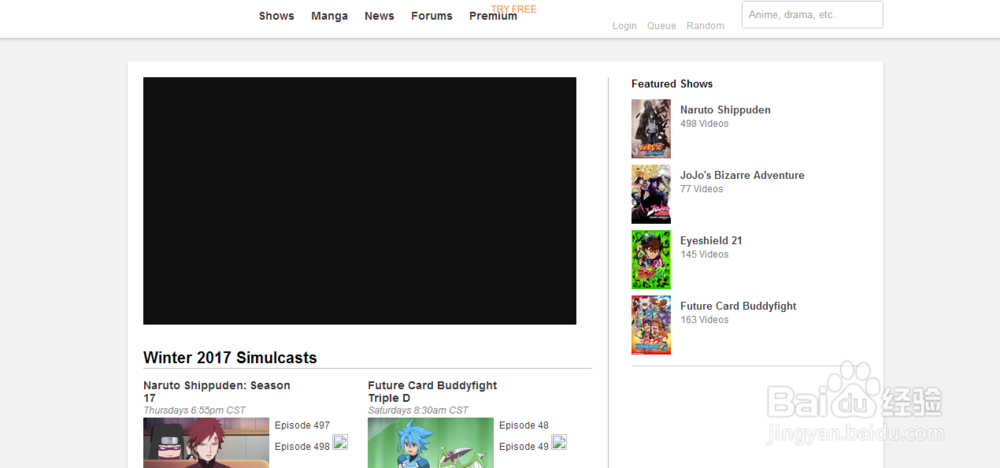1000x468 pixels.
Task: Focus the 'Anime, drama, etc.' search box
Action: (812, 15)
